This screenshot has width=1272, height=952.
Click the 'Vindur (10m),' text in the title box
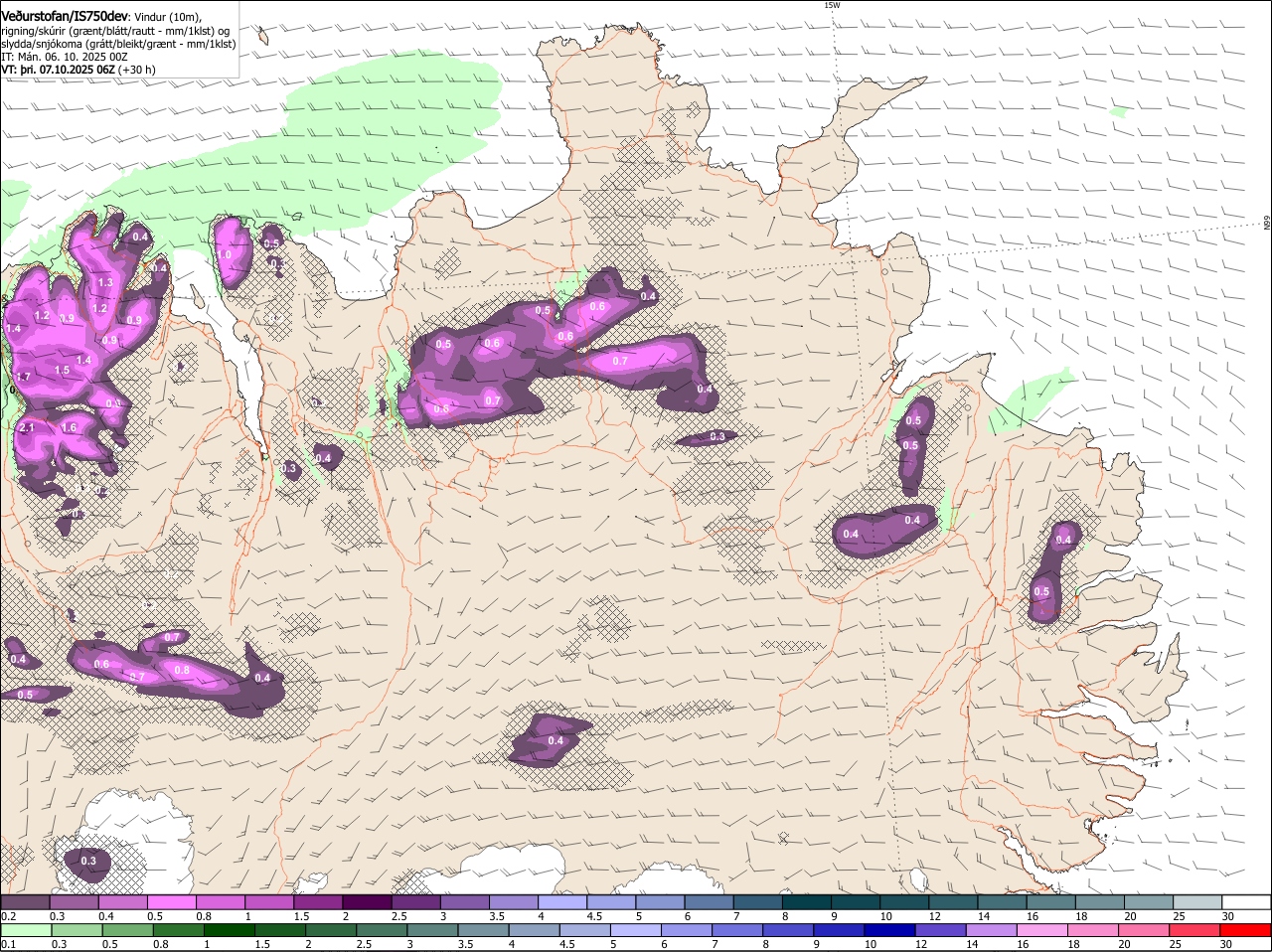coord(168,18)
